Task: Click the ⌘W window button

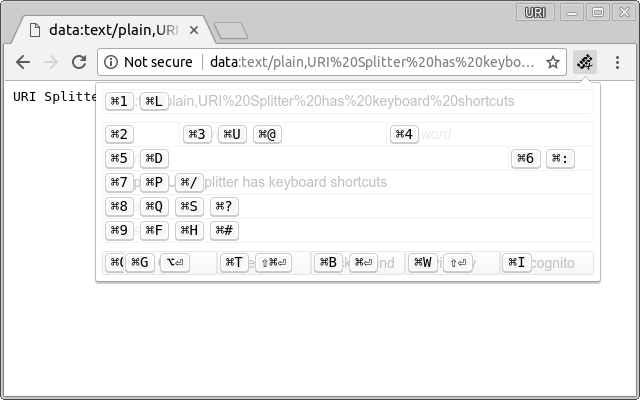Action: point(453,263)
